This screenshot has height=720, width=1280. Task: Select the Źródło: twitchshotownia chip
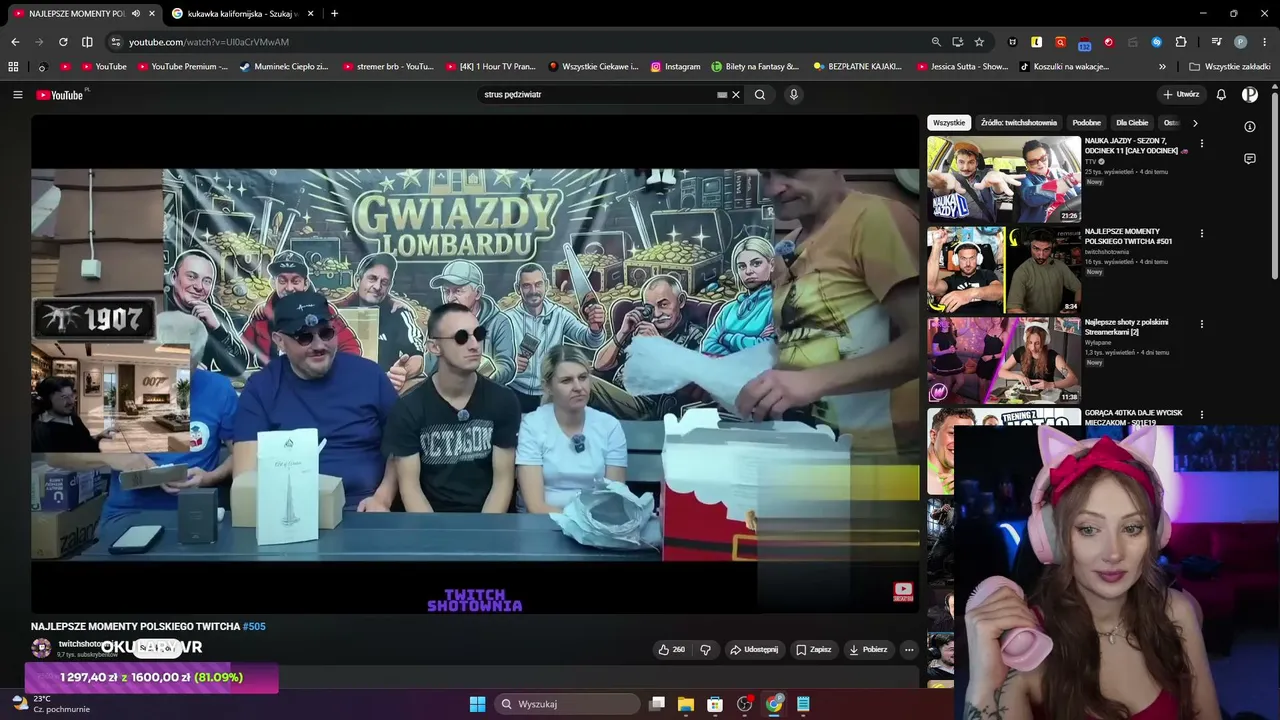point(1019,123)
